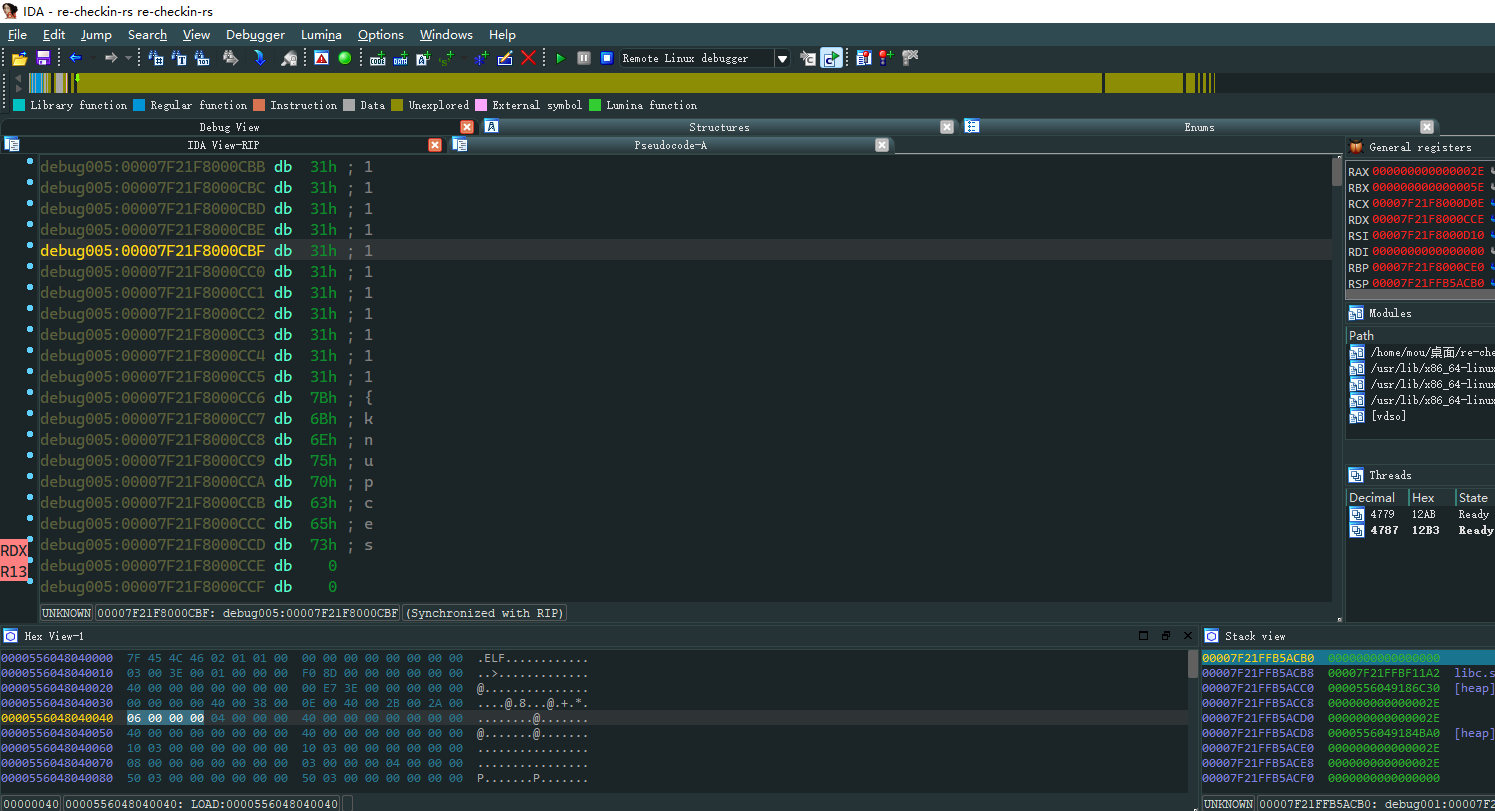Expand the back navigation history dropdown arrow
Image resolution: width=1495 pixels, height=811 pixels.
pos(91,58)
